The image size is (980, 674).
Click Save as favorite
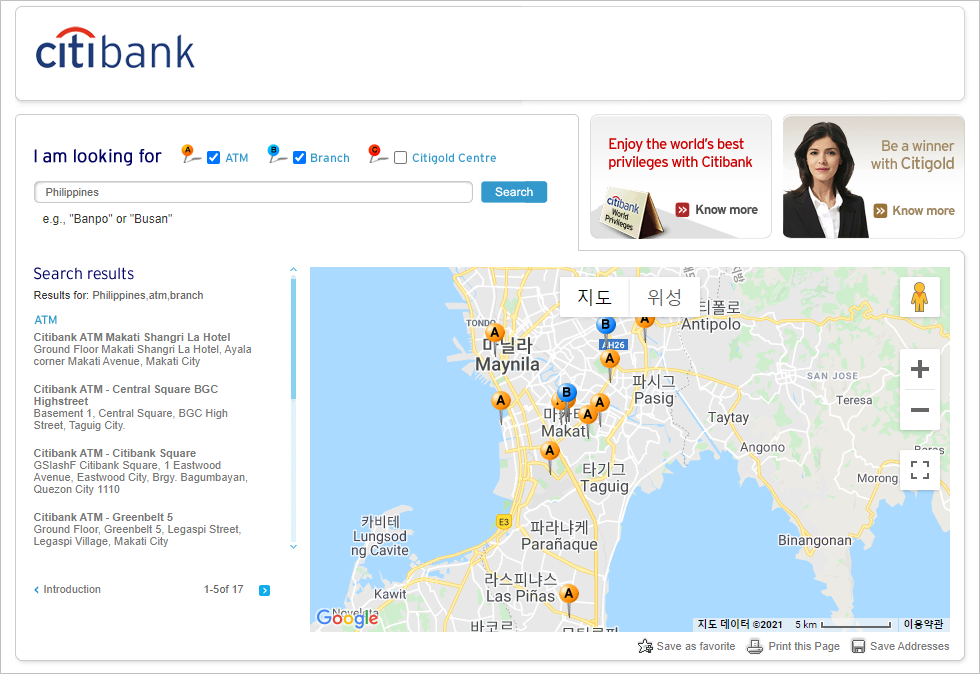point(687,646)
